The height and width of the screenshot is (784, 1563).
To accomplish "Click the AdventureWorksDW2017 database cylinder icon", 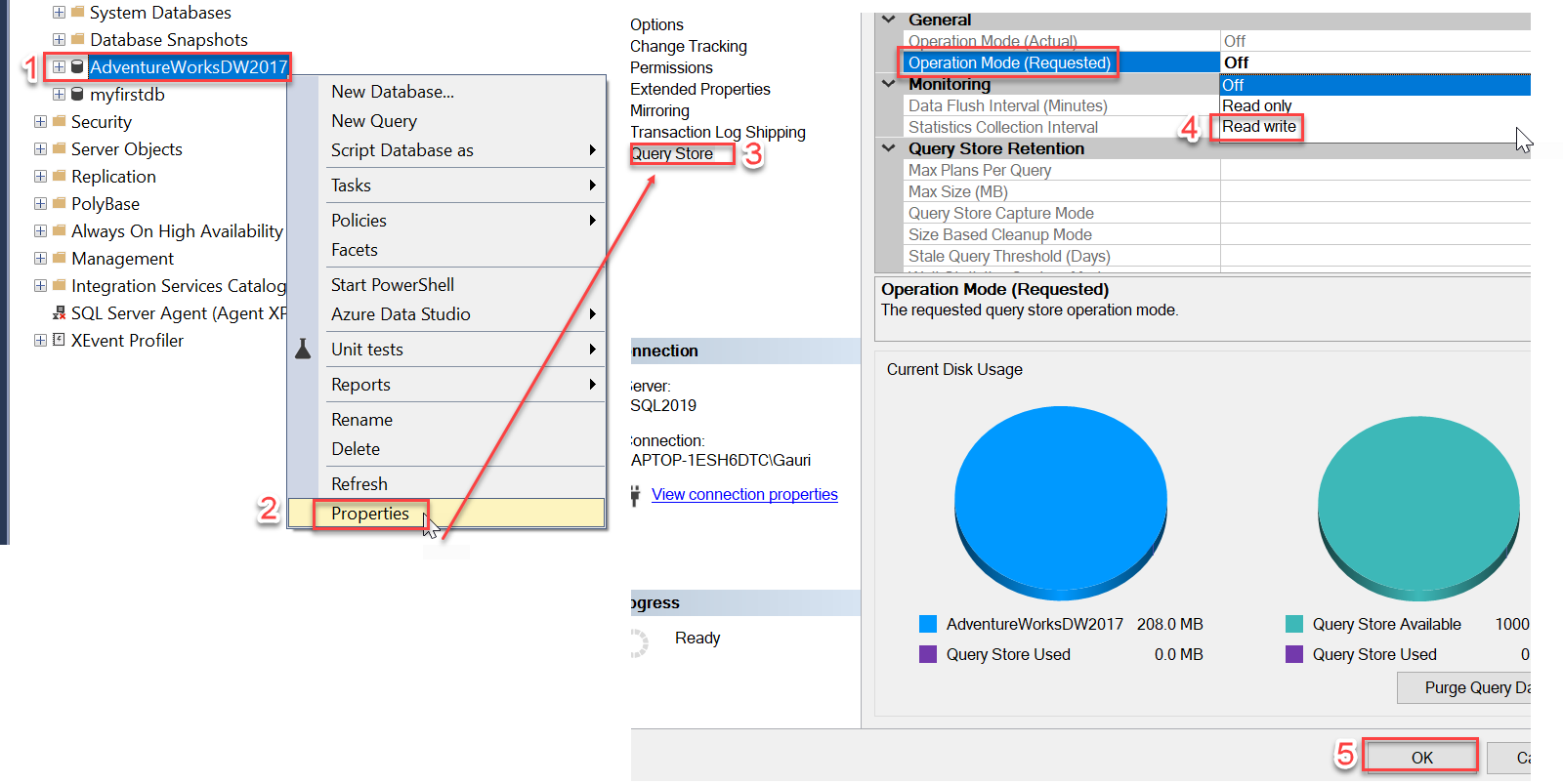I will pyautogui.click(x=77, y=67).
